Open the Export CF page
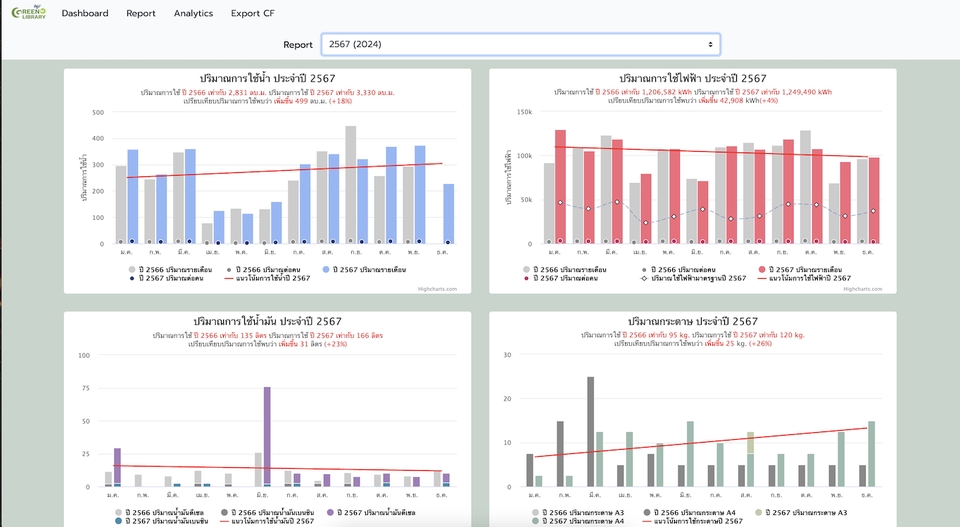The height and width of the screenshot is (527, 960). [253, 13]
